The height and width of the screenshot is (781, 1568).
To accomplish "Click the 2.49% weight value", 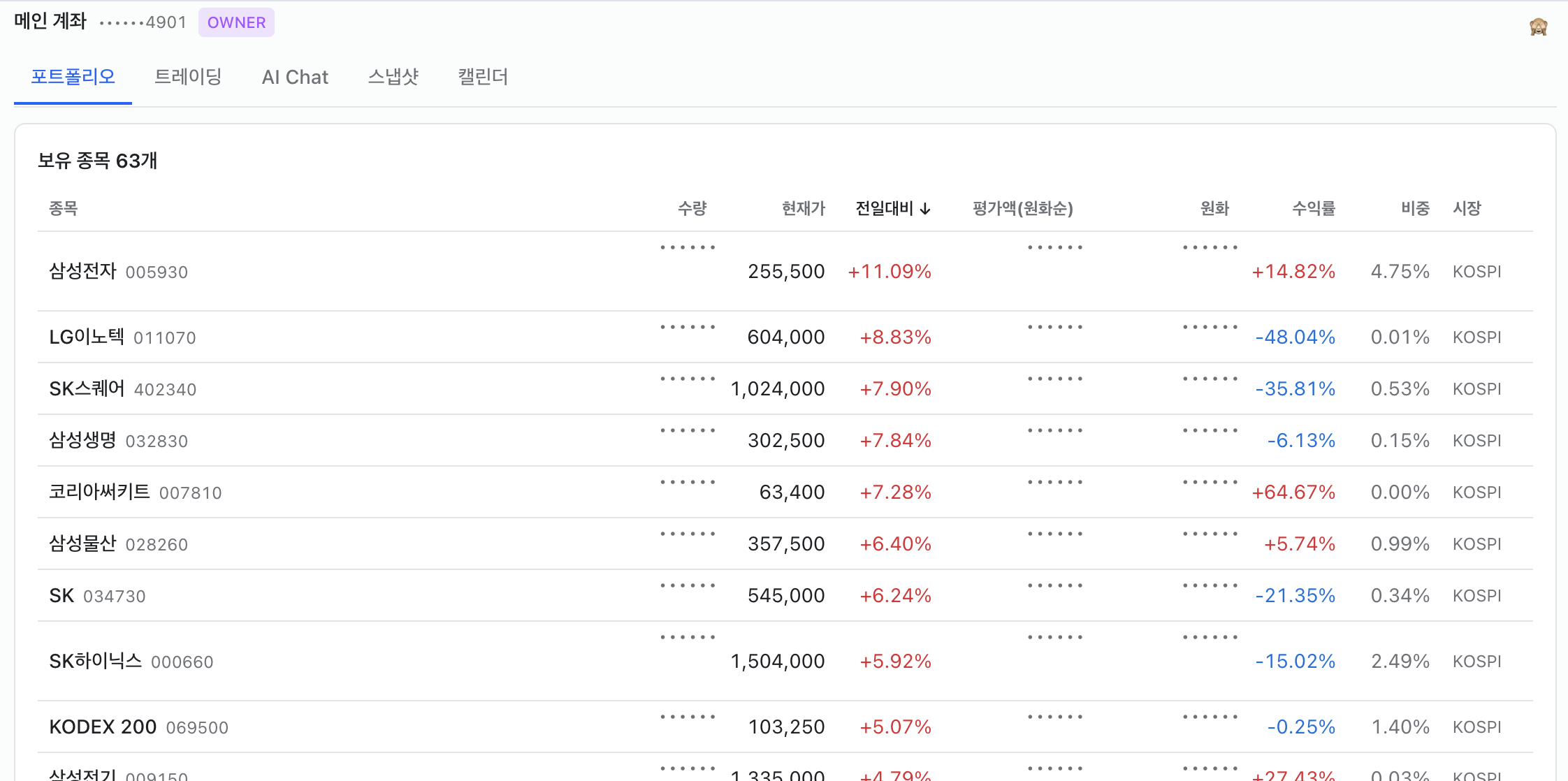I will [1400, 661].
